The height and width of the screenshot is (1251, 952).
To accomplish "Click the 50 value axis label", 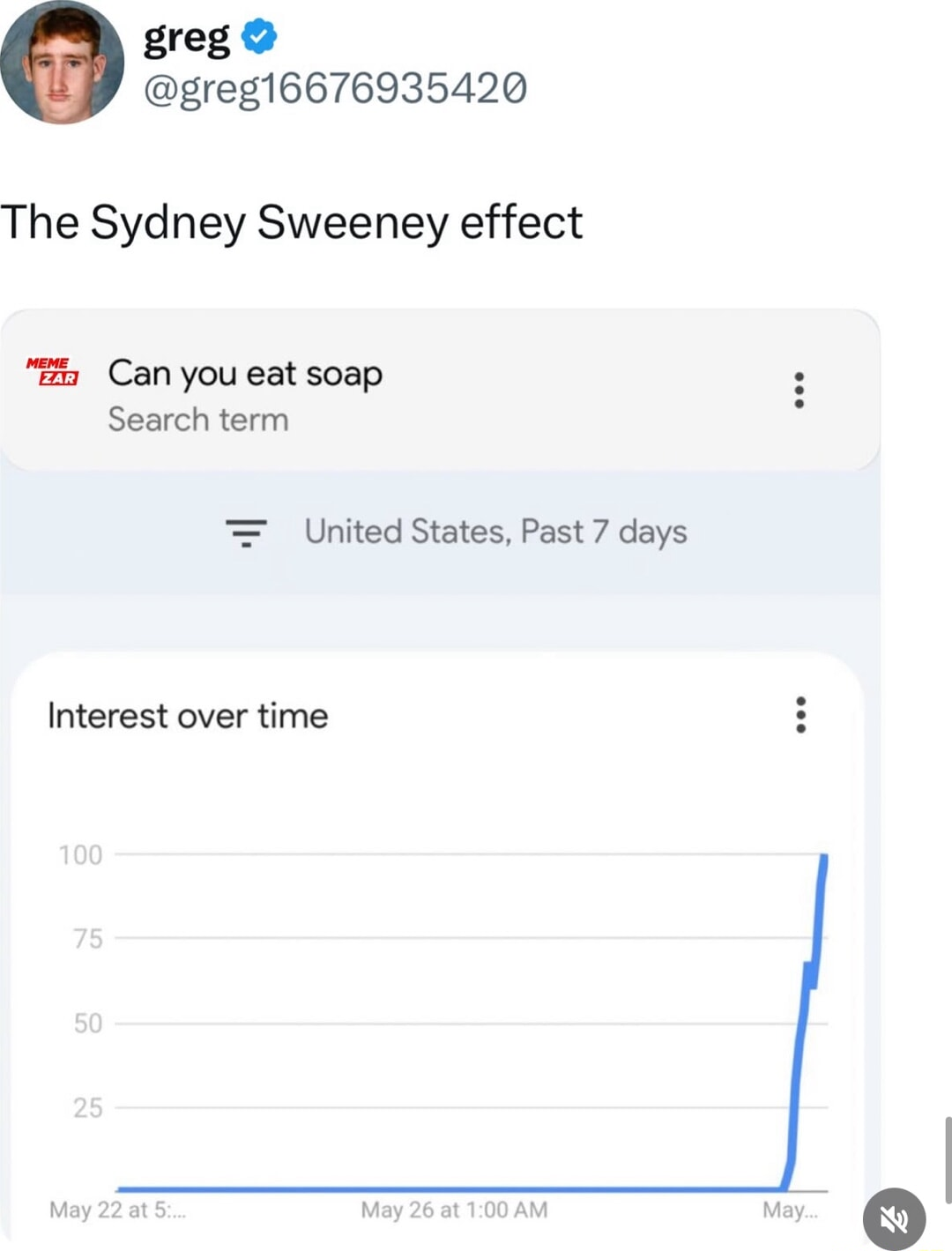I will tap(88, 1023).
